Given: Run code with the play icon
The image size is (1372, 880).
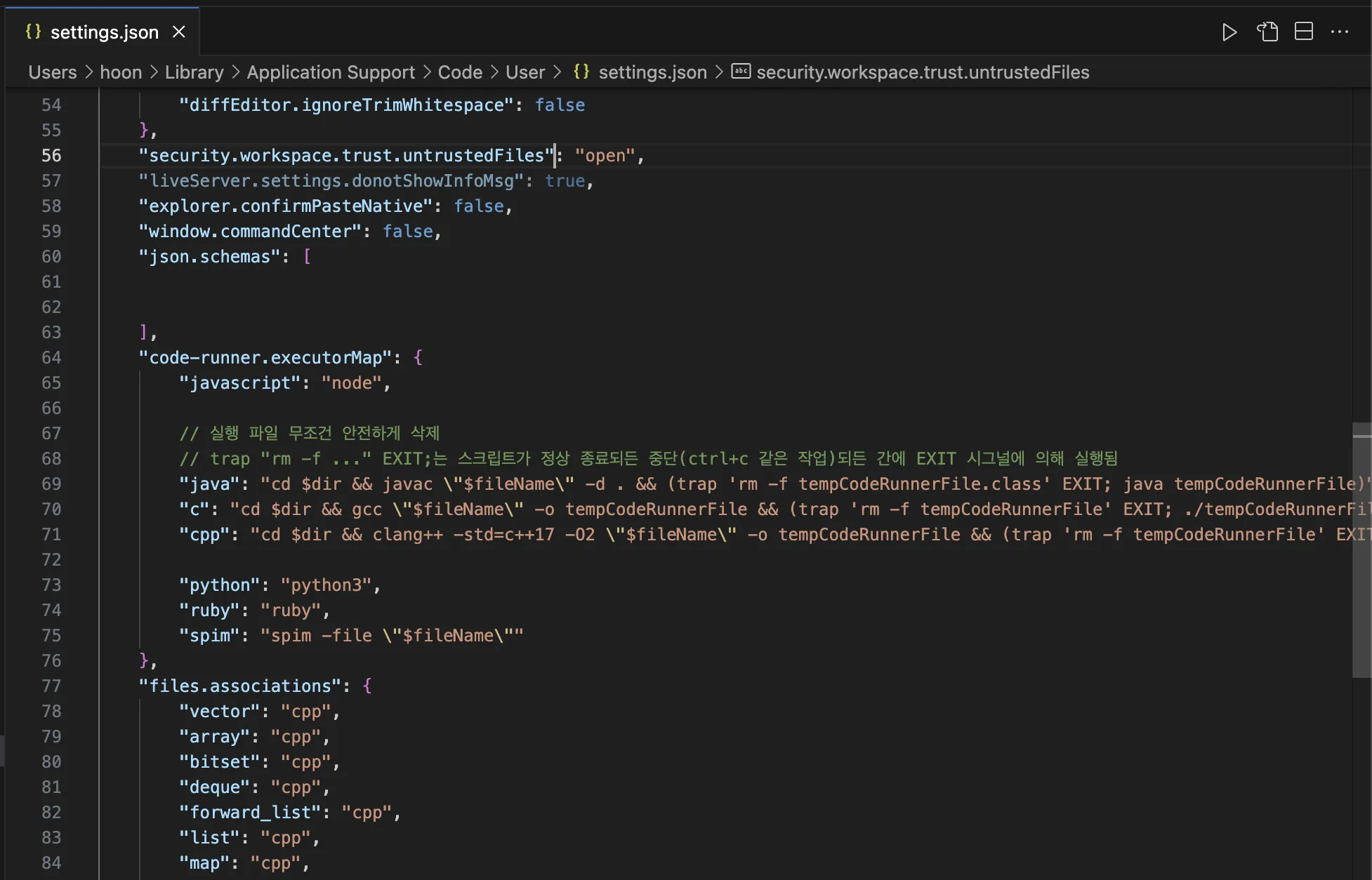Looking at the screenshot, I should pos(1229,32).
